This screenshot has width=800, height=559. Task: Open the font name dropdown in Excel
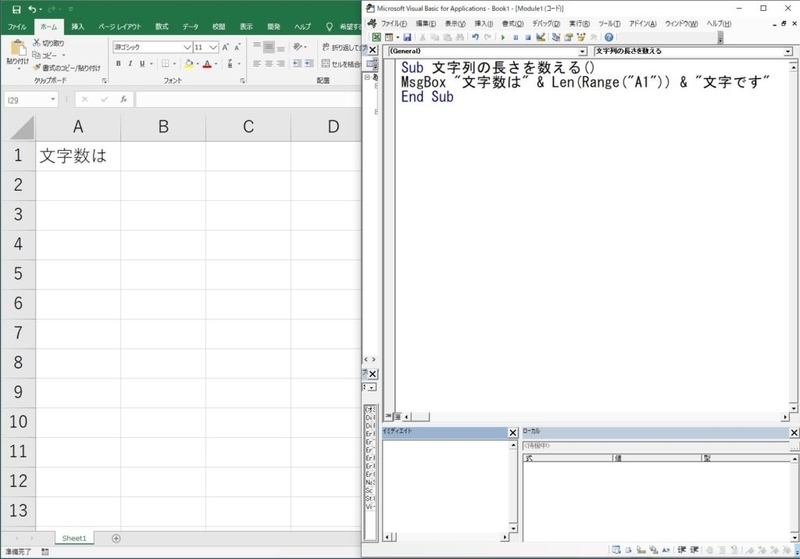[187, 47]
